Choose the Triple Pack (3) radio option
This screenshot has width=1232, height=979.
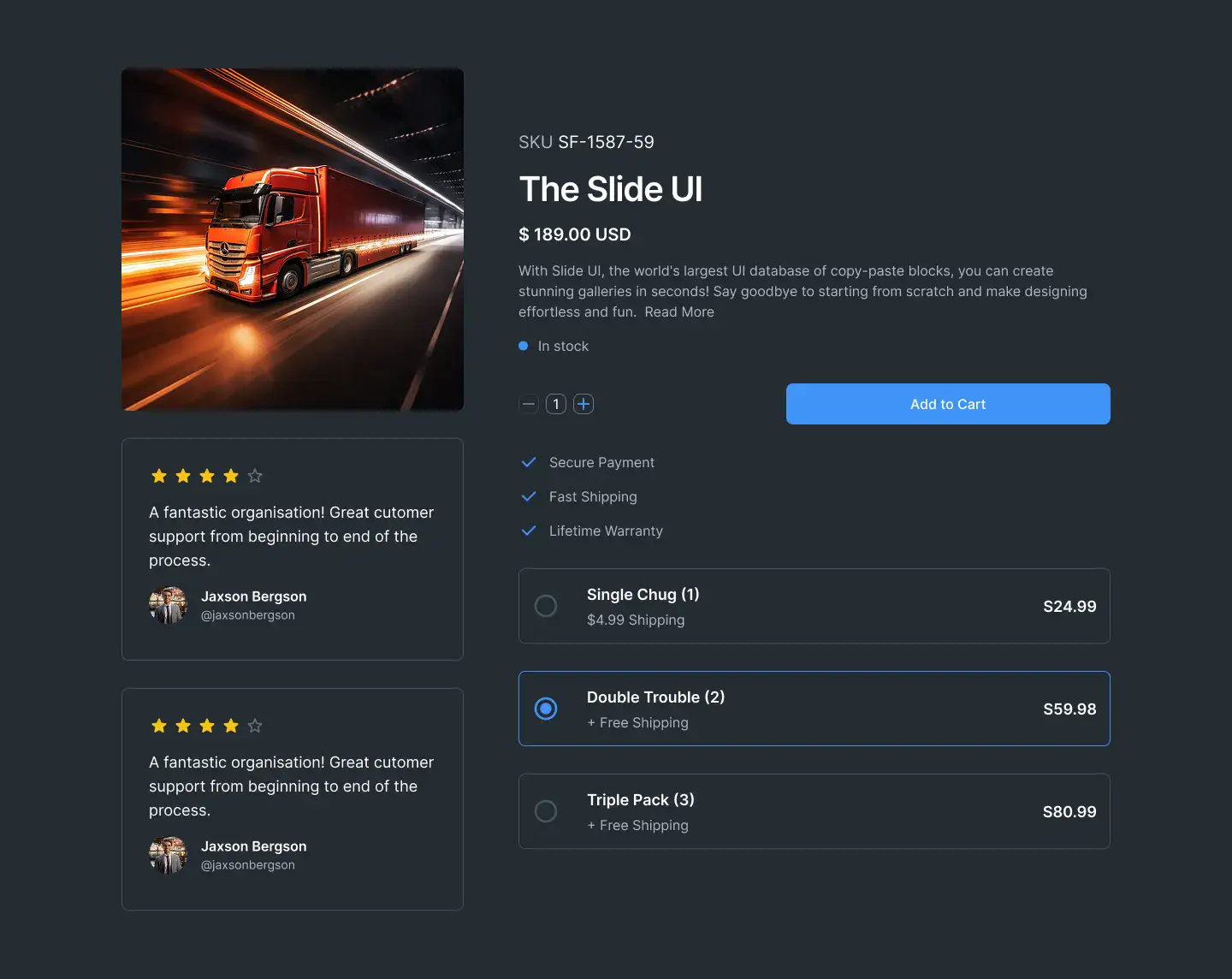point(546,811)
